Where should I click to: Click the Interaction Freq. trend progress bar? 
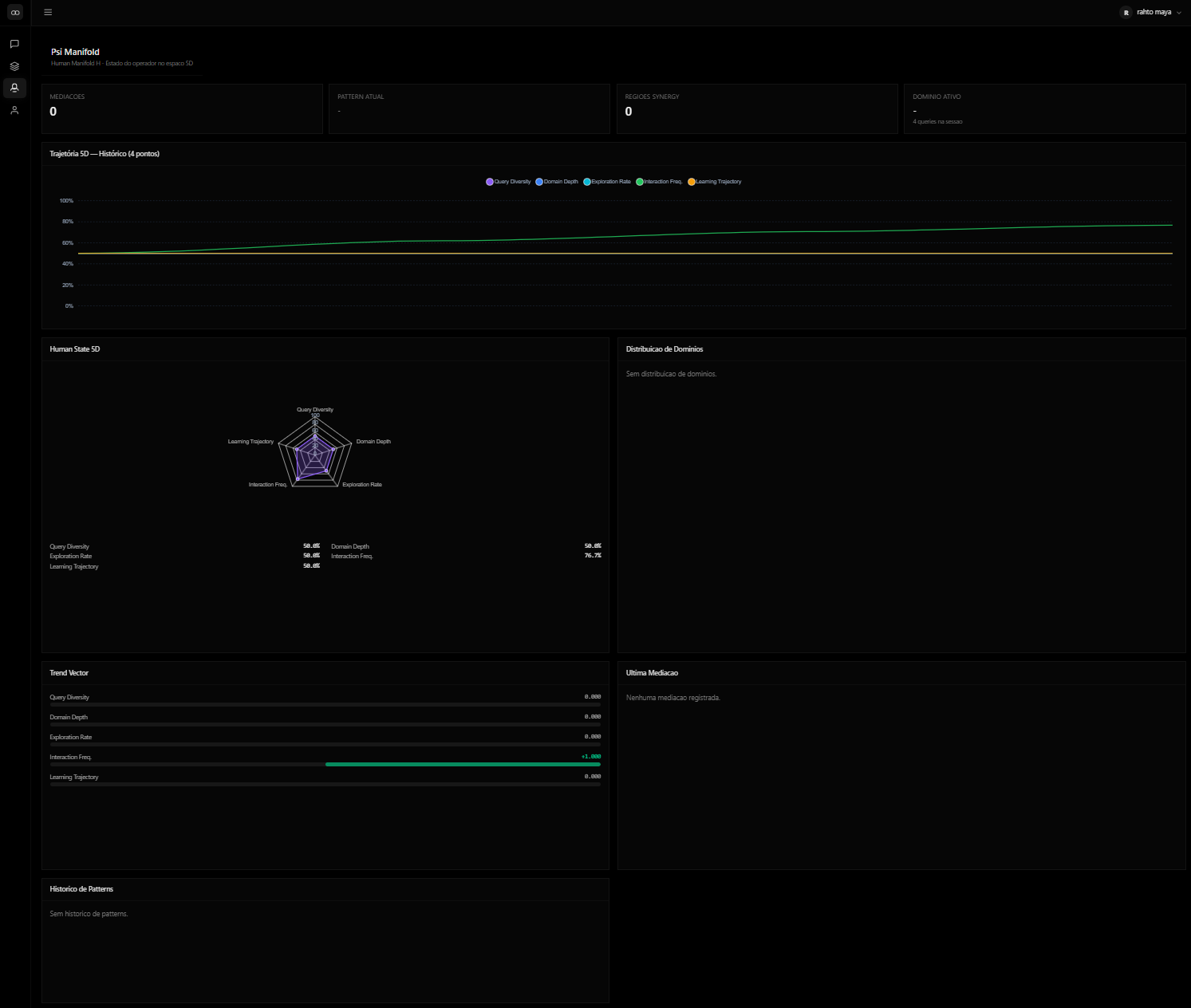(325, 764)
